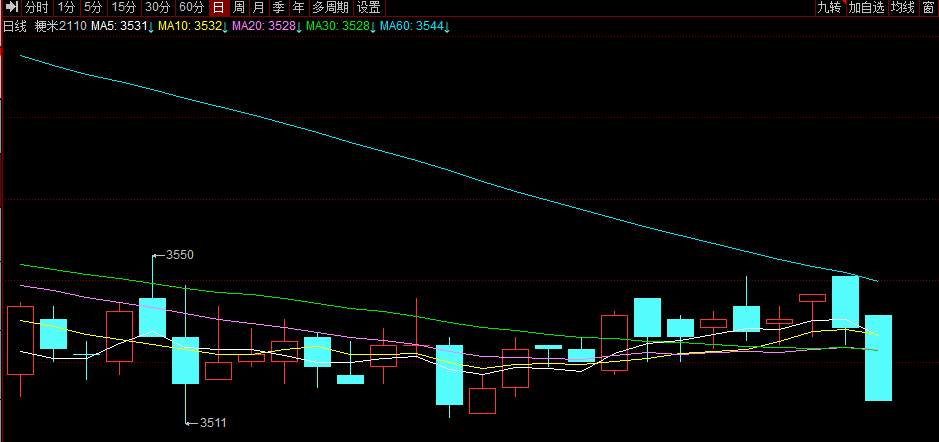Click the collapse arrow icon at top-left
The height and width of the screenshot is (442, 939).
click(x=12, y=8)
